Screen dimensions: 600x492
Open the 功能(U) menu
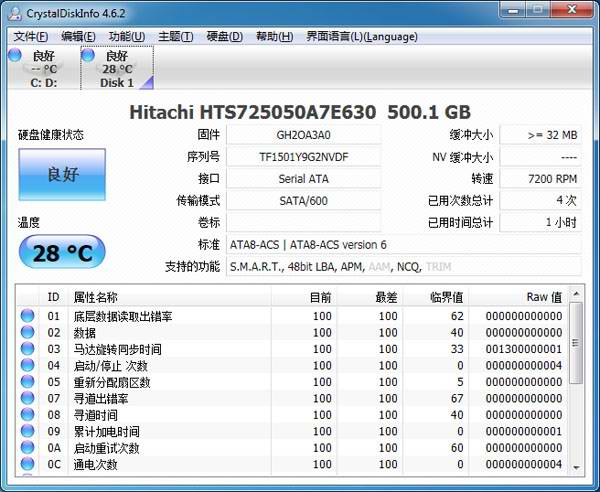tap(126, 37)
